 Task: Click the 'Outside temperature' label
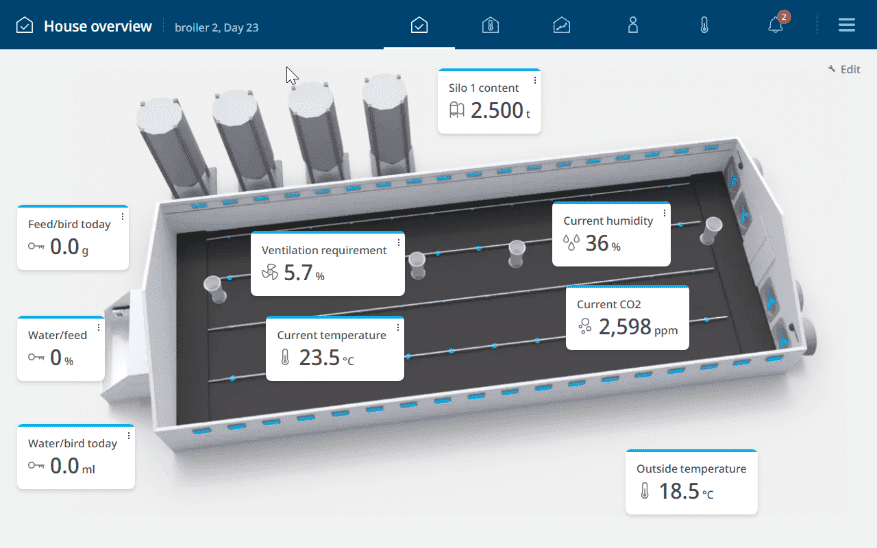(x=691, y=469)
